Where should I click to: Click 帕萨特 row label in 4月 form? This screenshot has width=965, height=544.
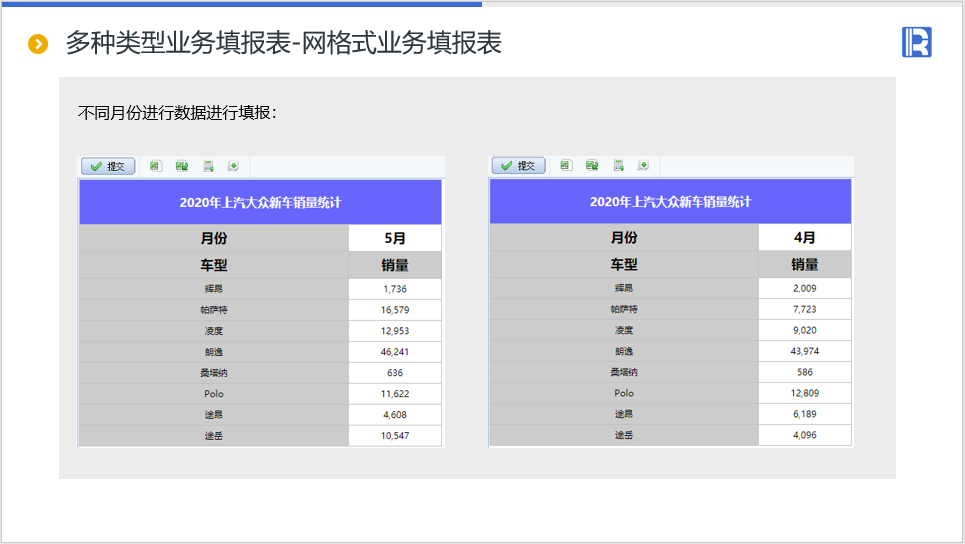click(x=624, y=310)
